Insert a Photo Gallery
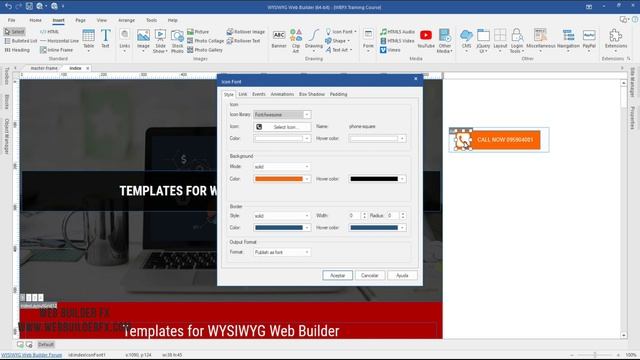Screen dimensions: 640x360 (x=205, y=50)
